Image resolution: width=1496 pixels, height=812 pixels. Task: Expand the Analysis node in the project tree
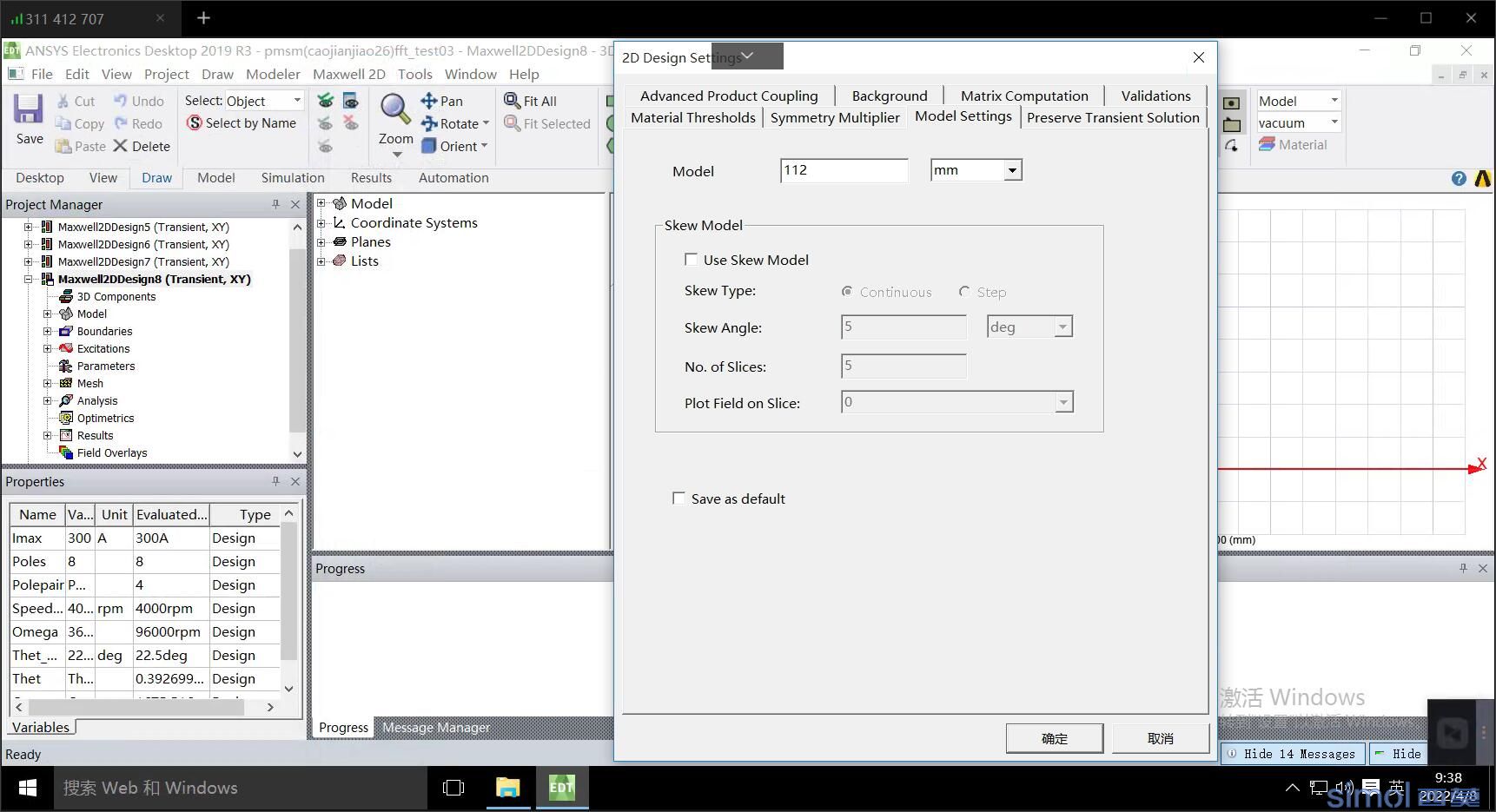[x=48, y=400]
